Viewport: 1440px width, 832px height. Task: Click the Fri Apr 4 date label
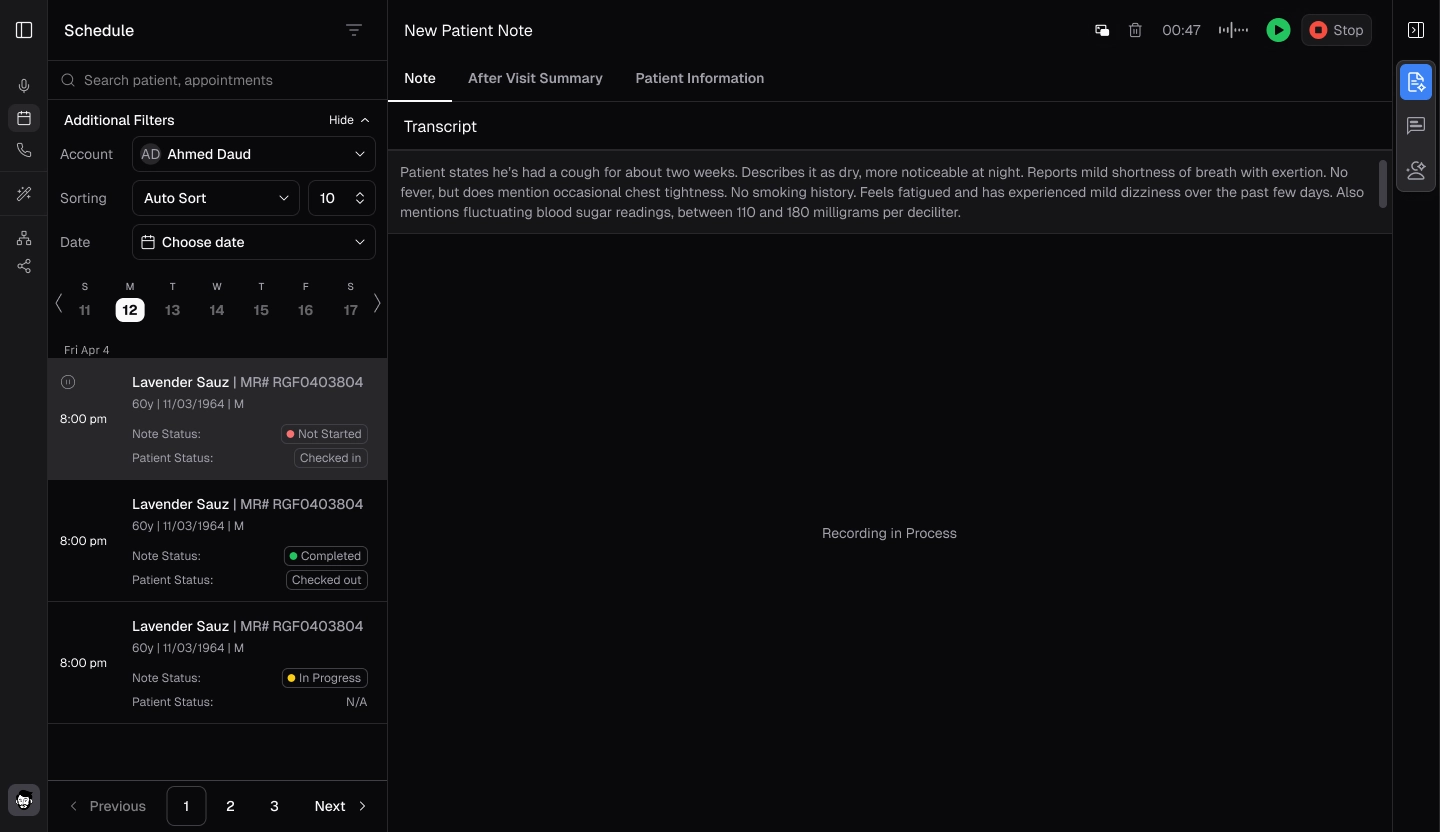(x=87, y=350)
